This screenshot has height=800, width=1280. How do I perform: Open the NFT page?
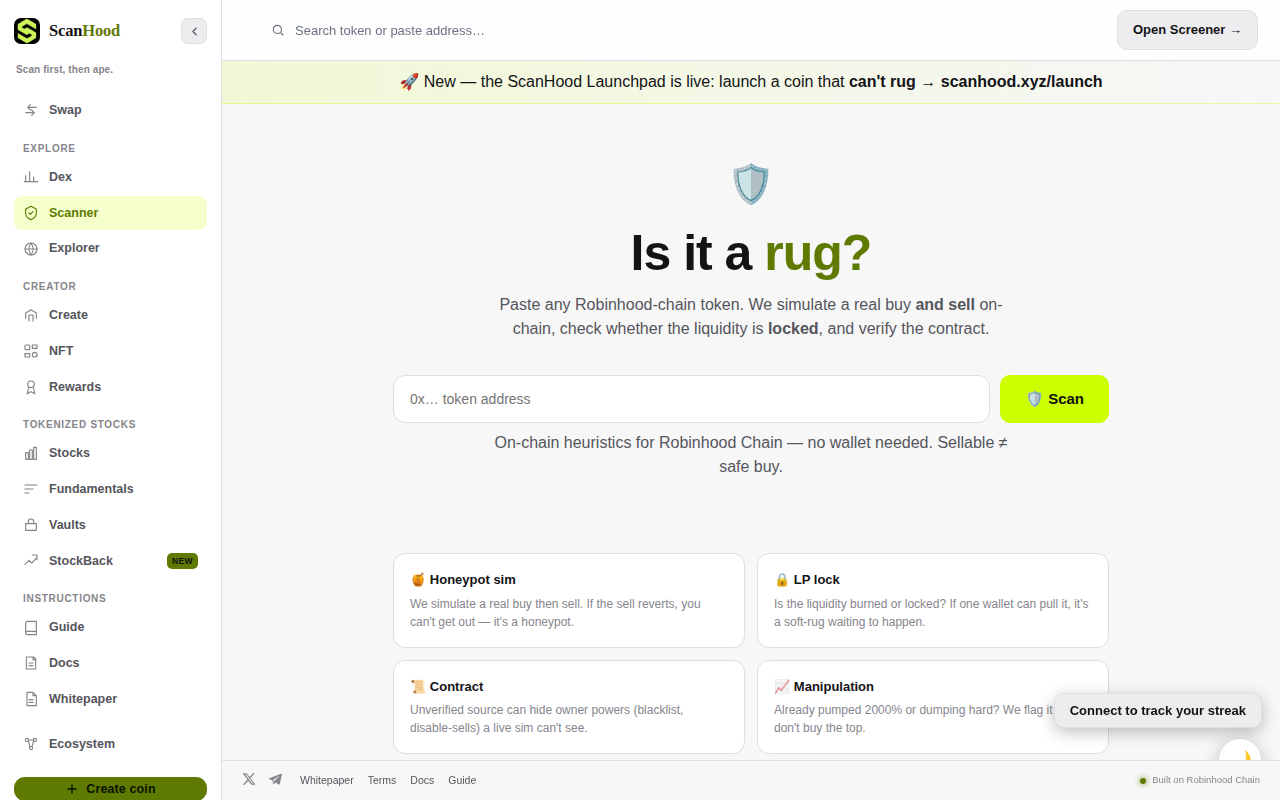110,351
